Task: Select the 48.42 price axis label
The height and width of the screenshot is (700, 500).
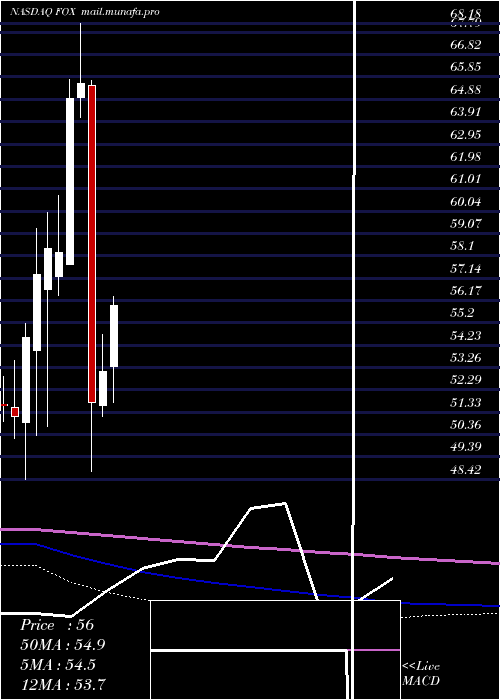Action: coord(466,469)
